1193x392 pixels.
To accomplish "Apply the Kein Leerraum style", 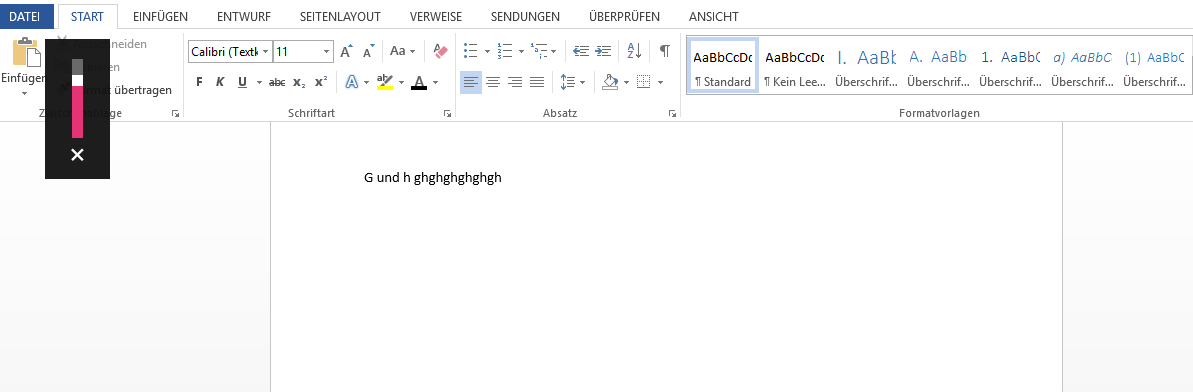I will tap(795, 66).
